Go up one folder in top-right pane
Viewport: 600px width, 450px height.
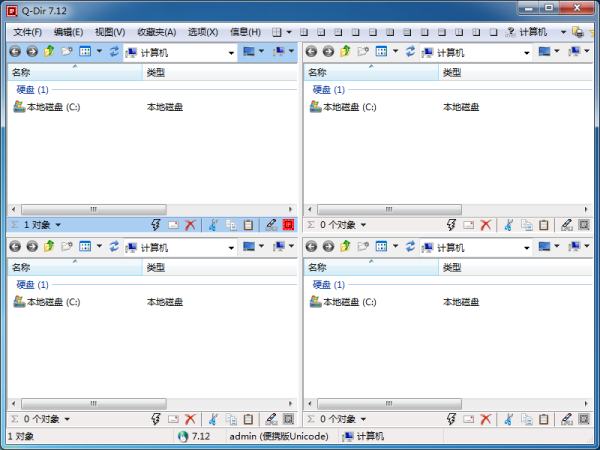pyautogui.click(x=345, y=51)
